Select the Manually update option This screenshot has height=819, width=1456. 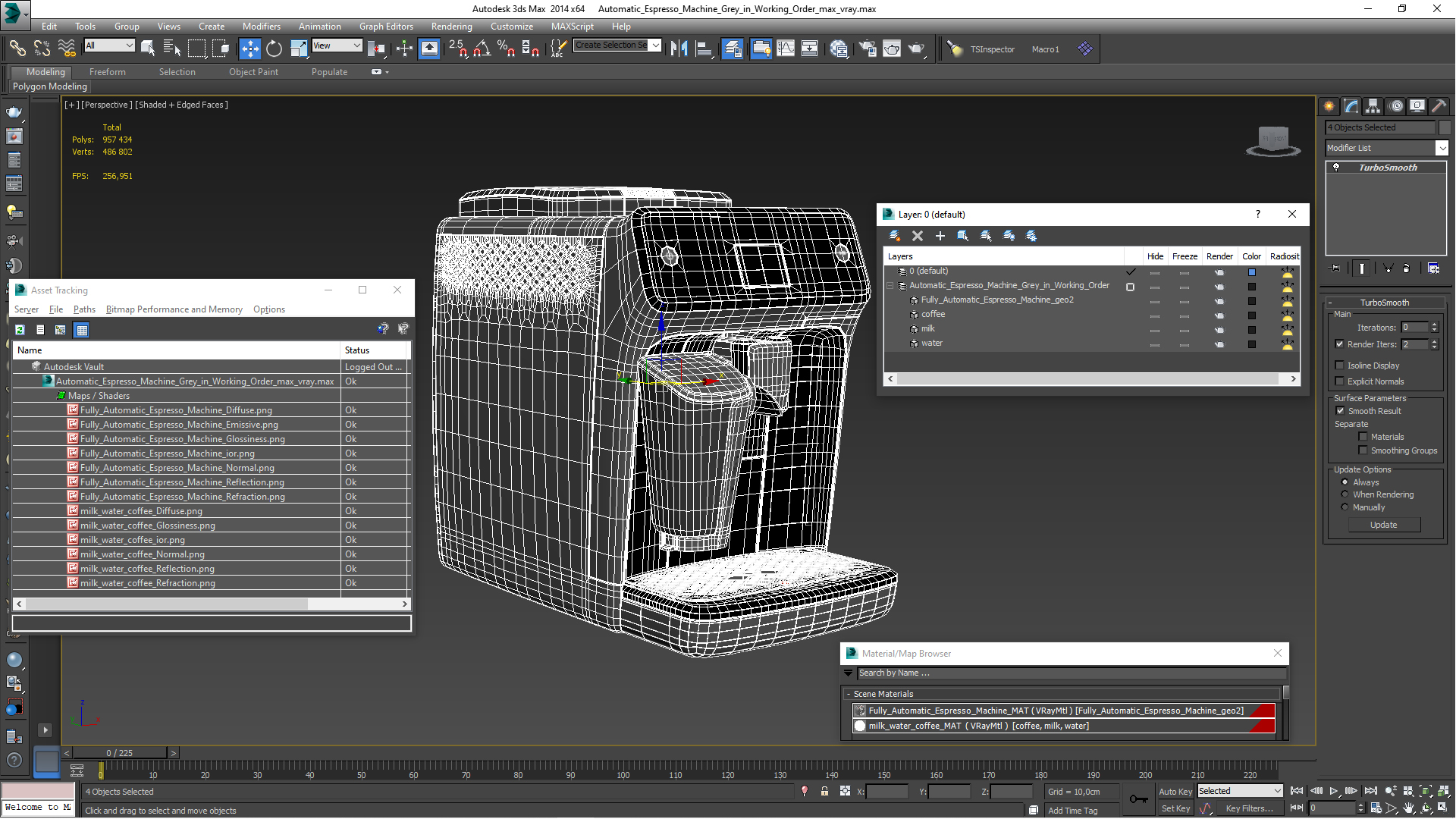[x=1345, y=507]
